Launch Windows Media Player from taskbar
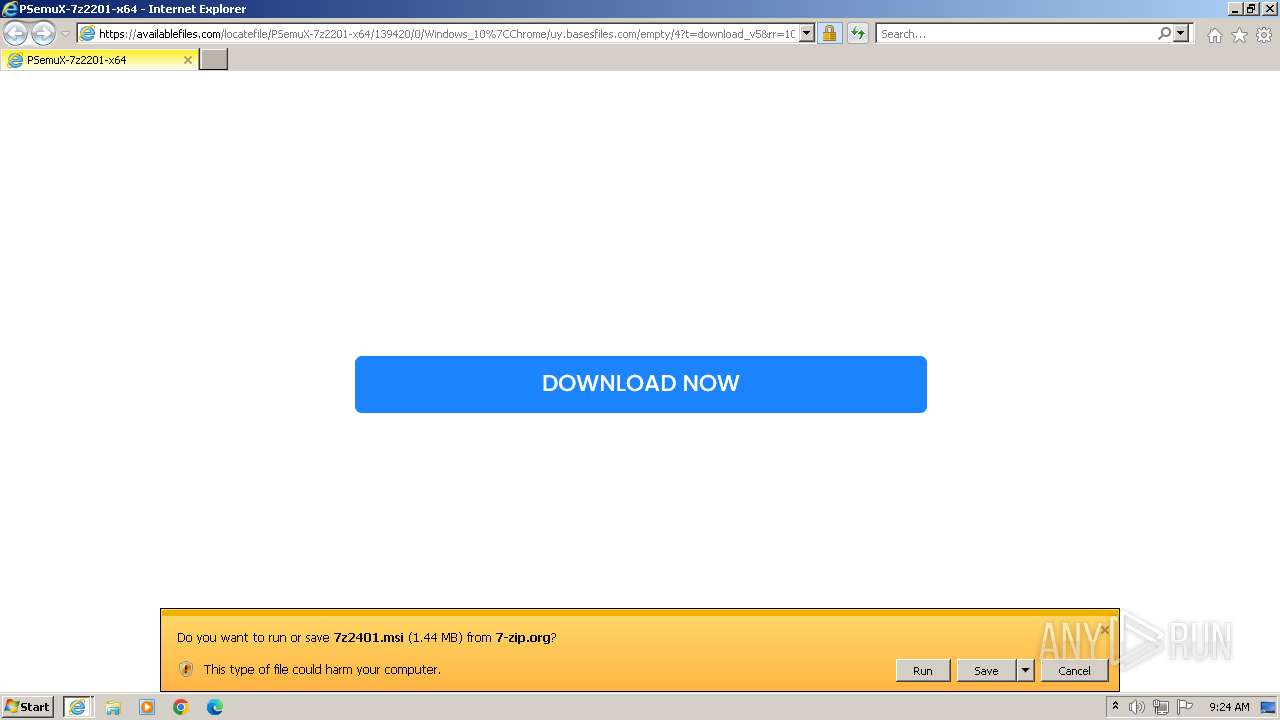 147,707
